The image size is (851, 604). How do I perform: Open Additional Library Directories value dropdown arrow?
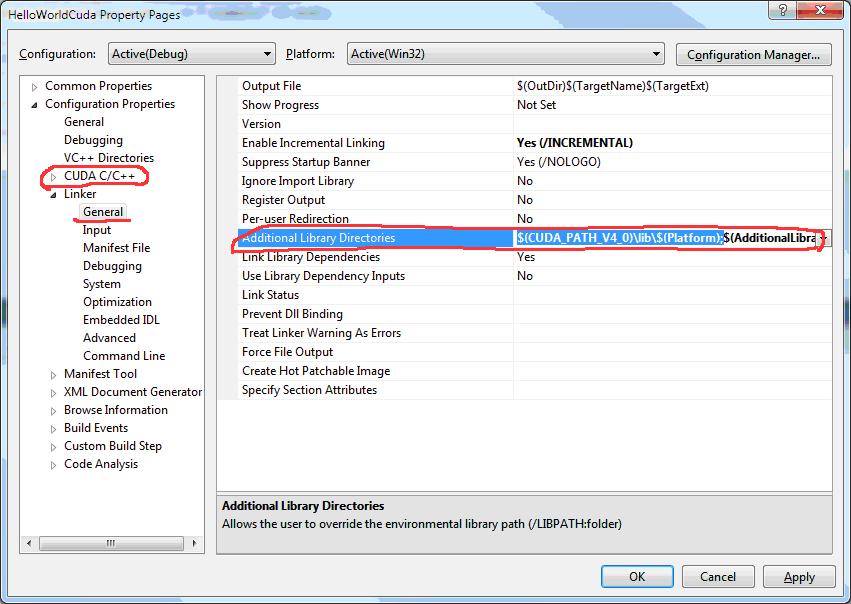824,238
